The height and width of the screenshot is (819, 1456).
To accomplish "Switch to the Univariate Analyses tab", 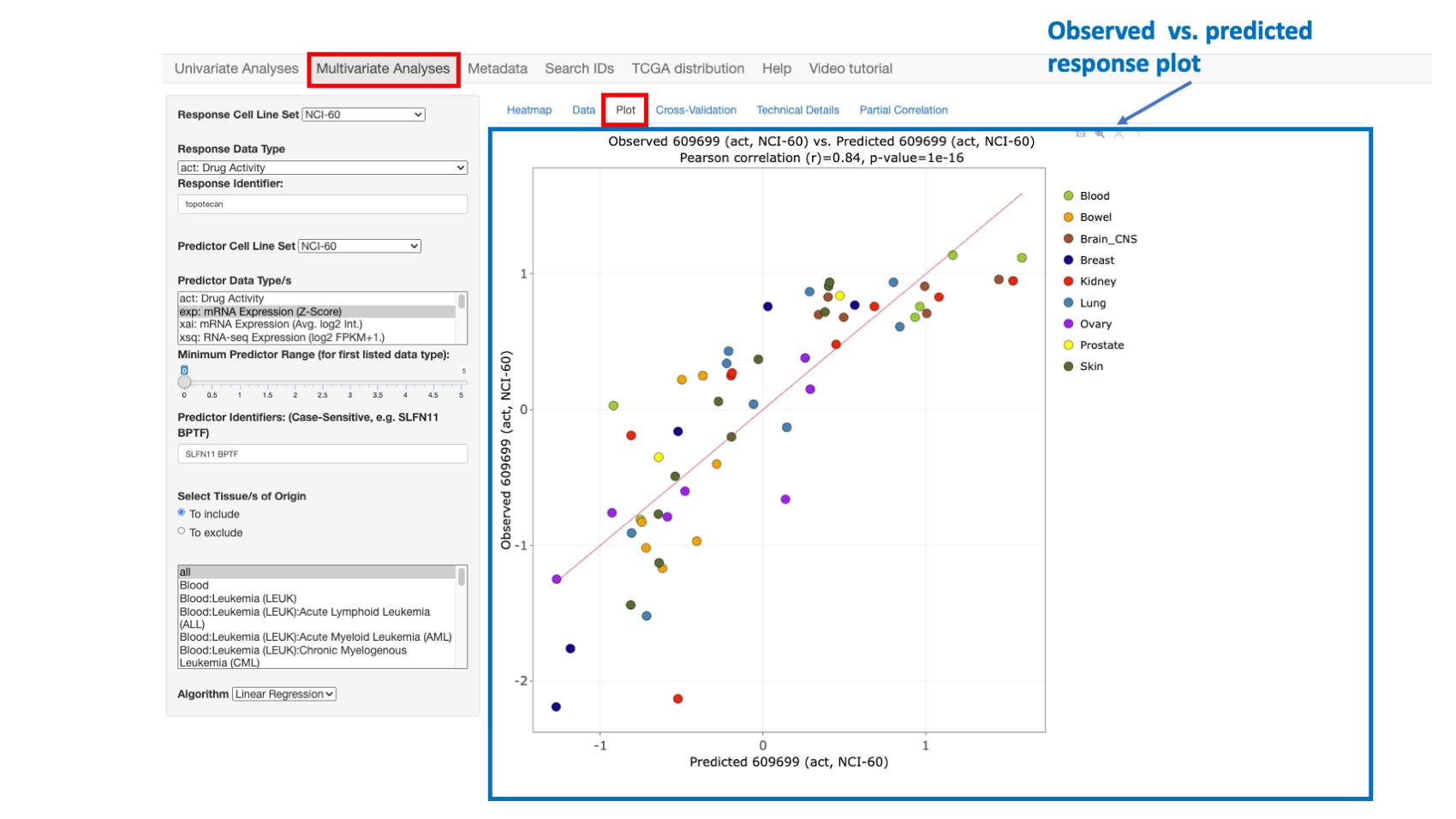I will point(236,68).
